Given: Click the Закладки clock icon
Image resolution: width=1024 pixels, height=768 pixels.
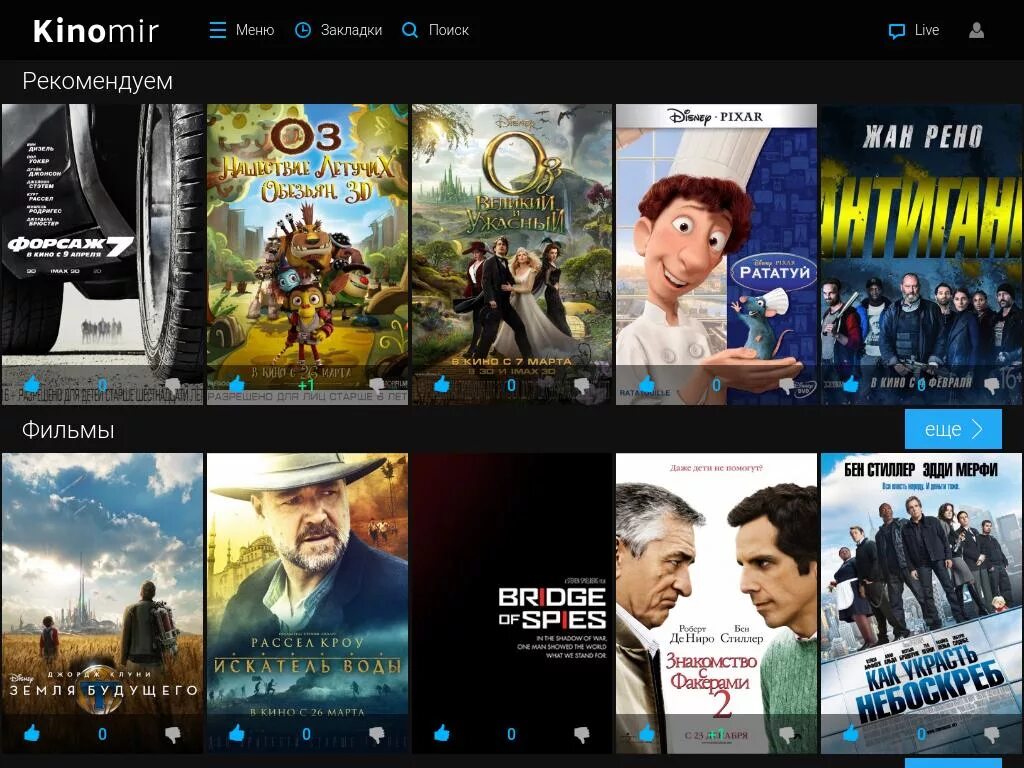Looking at the screenshot, I should [303, 30].
